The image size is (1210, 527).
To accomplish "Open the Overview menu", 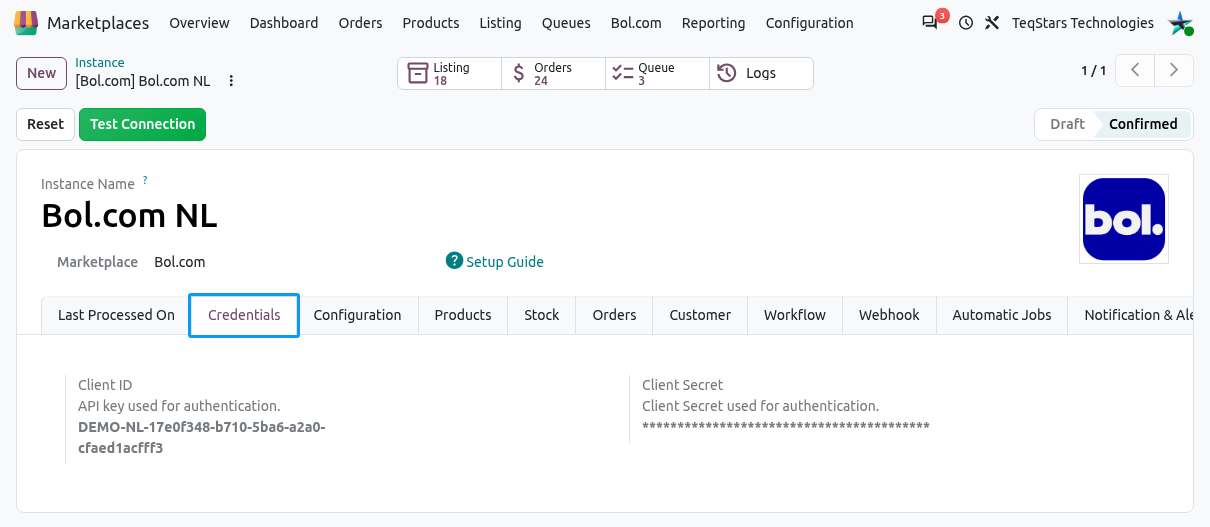I will (199, 23).
